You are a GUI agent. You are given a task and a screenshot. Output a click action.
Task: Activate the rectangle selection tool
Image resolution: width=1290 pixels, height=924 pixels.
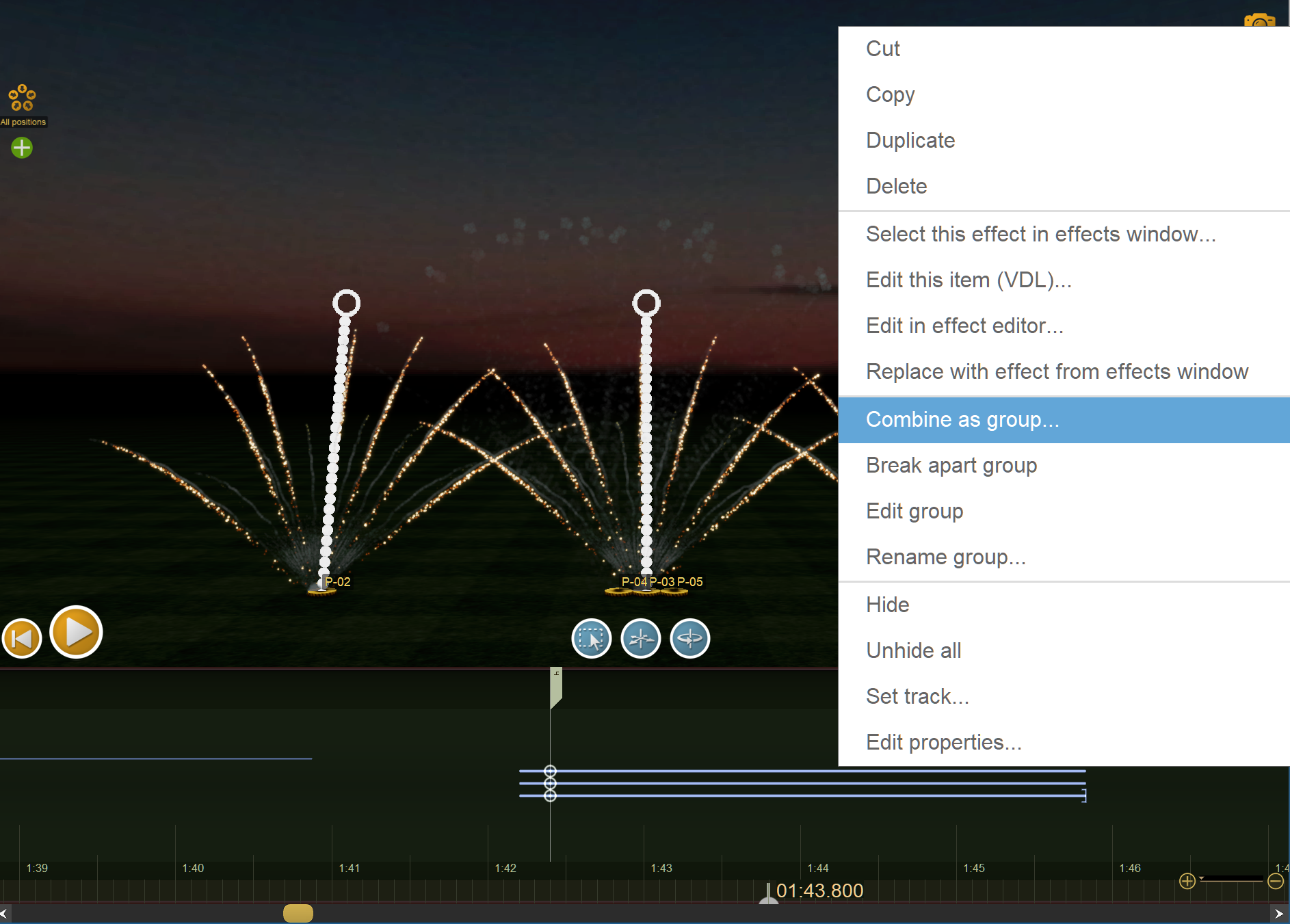[592, 639]
